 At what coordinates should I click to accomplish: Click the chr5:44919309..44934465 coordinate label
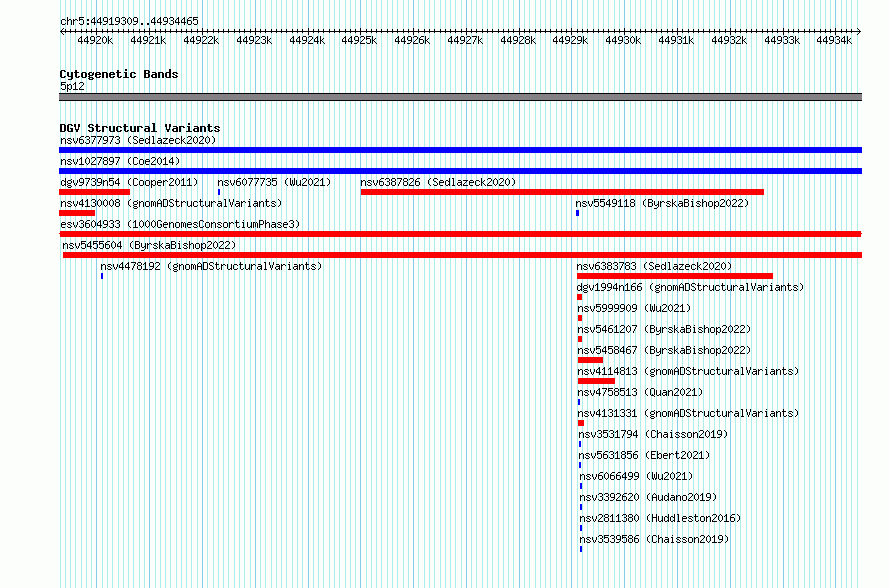point(129,21)
